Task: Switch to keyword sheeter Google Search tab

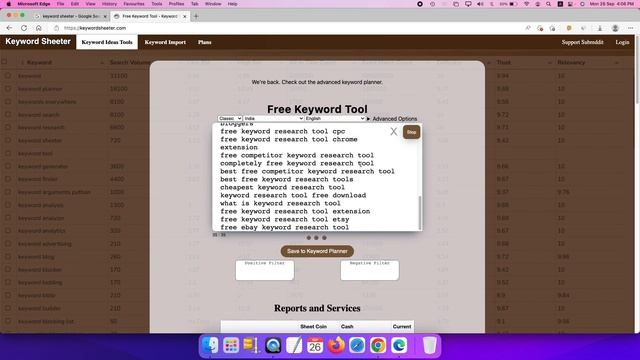Action: [71, 16]
